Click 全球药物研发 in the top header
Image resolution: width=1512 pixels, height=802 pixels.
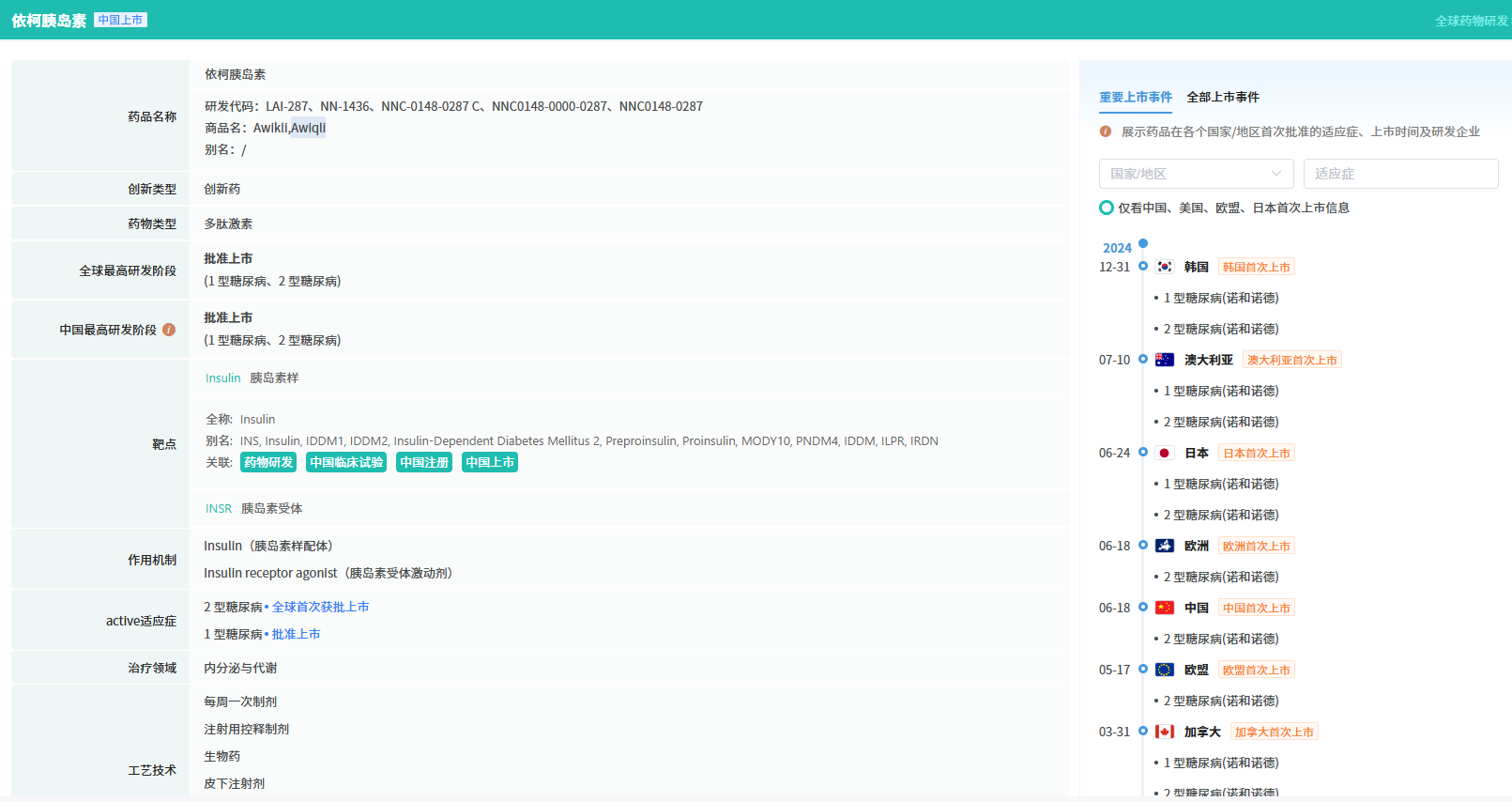pos(1471,21)
